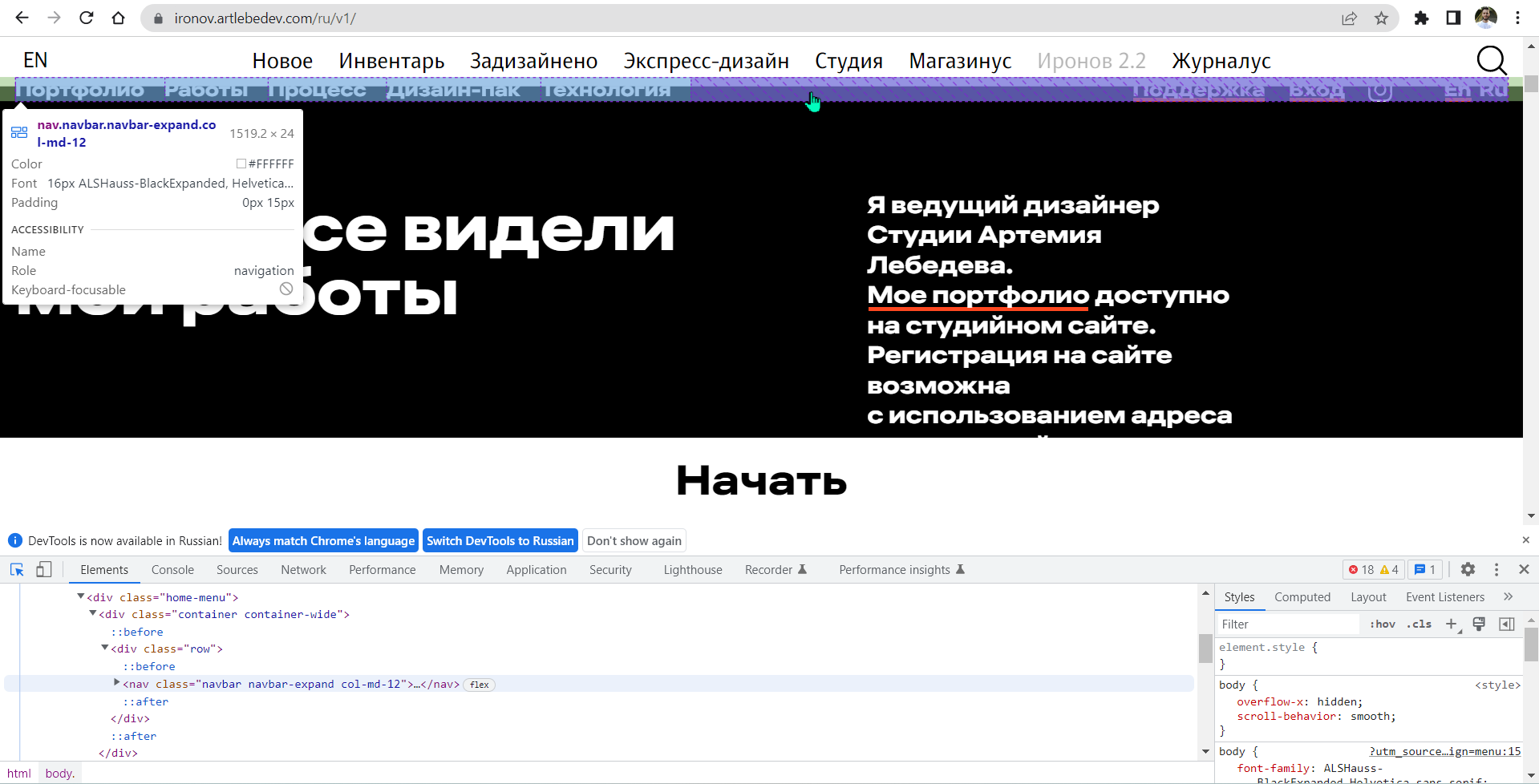Viewport: 1539px width, 784px height.
Task: Expand the nav navbar element node
Action: pos(117,683)
